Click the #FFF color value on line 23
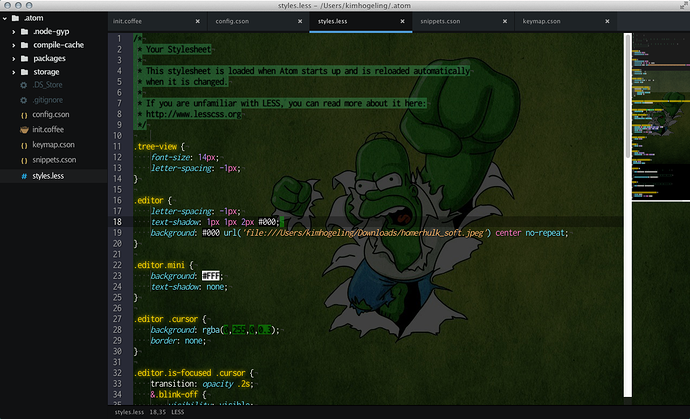This screenshot has width=690, height=419. click(x=211, y=276)
